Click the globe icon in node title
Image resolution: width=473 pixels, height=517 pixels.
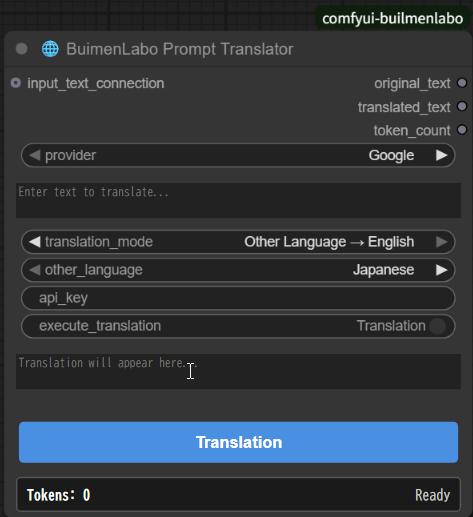[x=50, y=49]
